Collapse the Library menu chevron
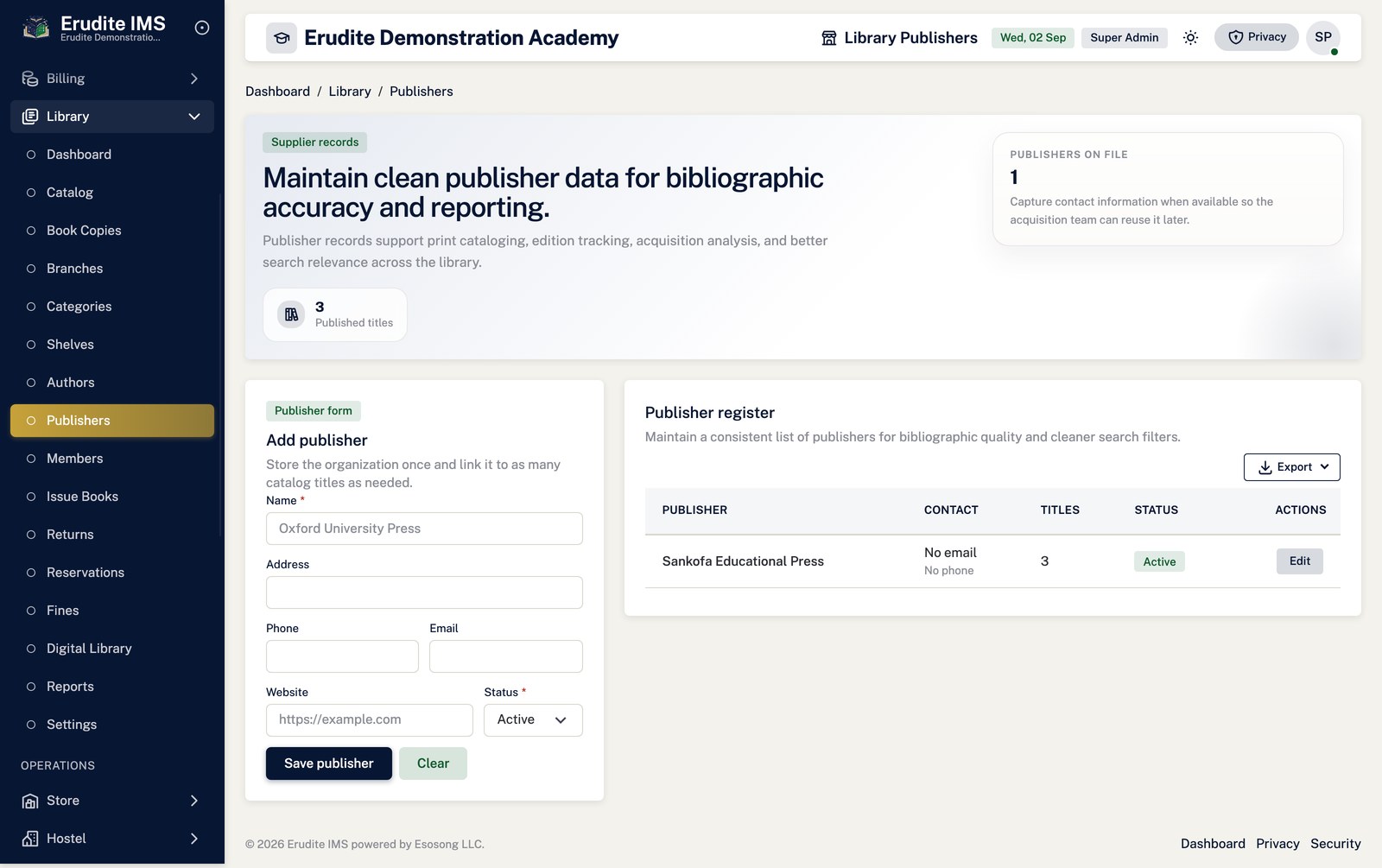The width and height of the screenshot is (1382, 868). pos(194,117)
